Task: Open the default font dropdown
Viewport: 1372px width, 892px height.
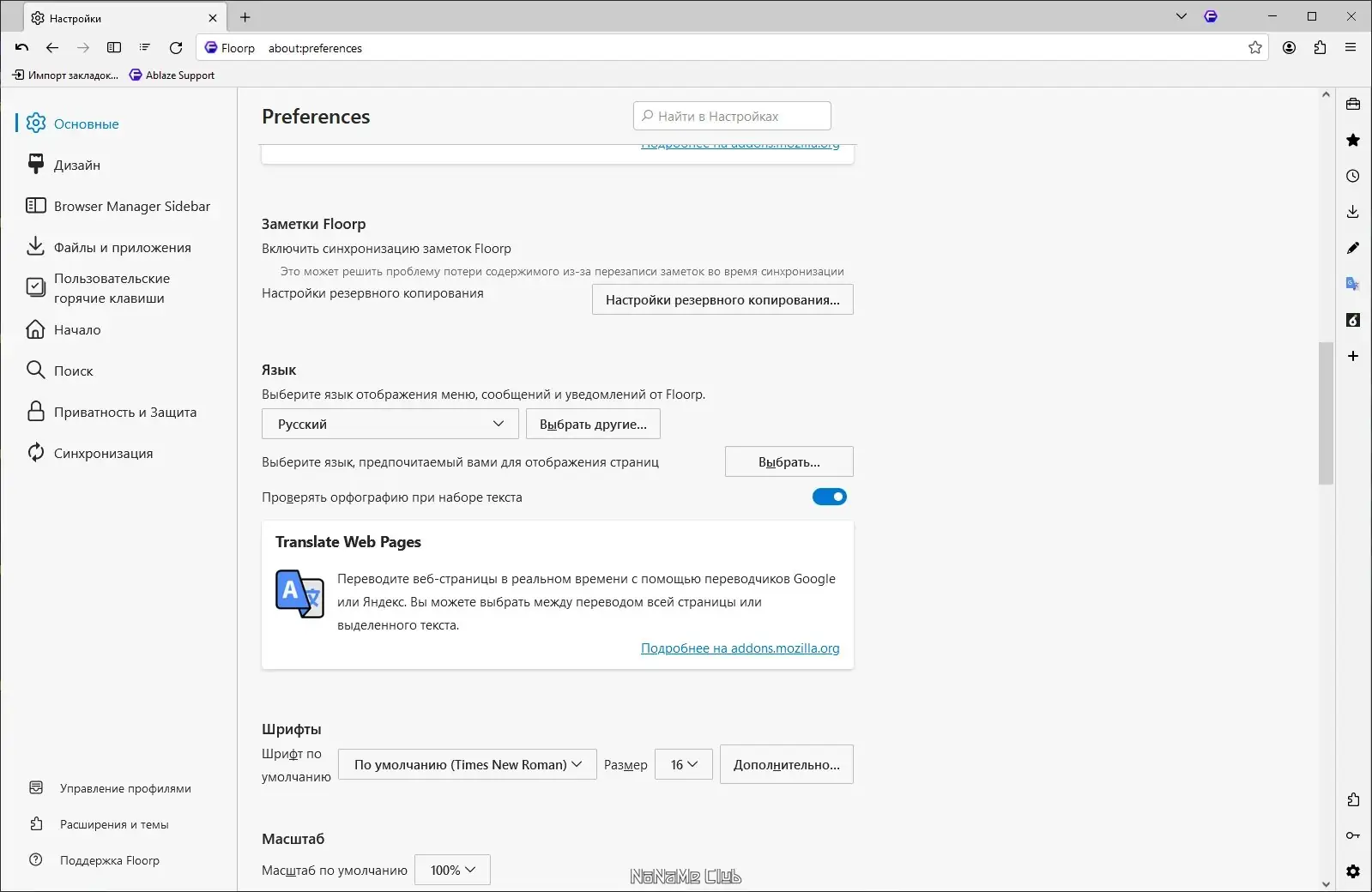Action: [x=467, y=764]
